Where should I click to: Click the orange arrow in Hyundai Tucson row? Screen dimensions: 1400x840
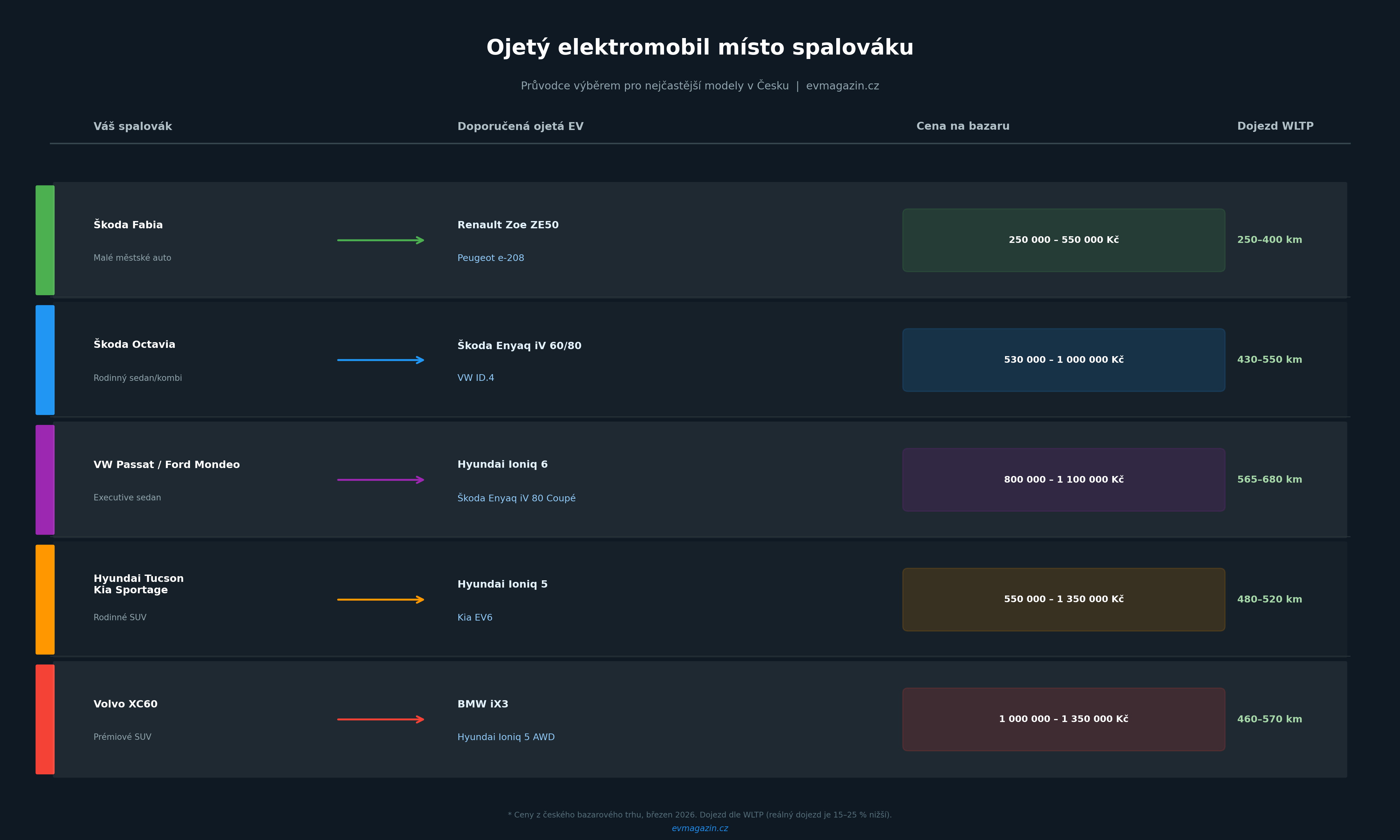coord(380,599)
